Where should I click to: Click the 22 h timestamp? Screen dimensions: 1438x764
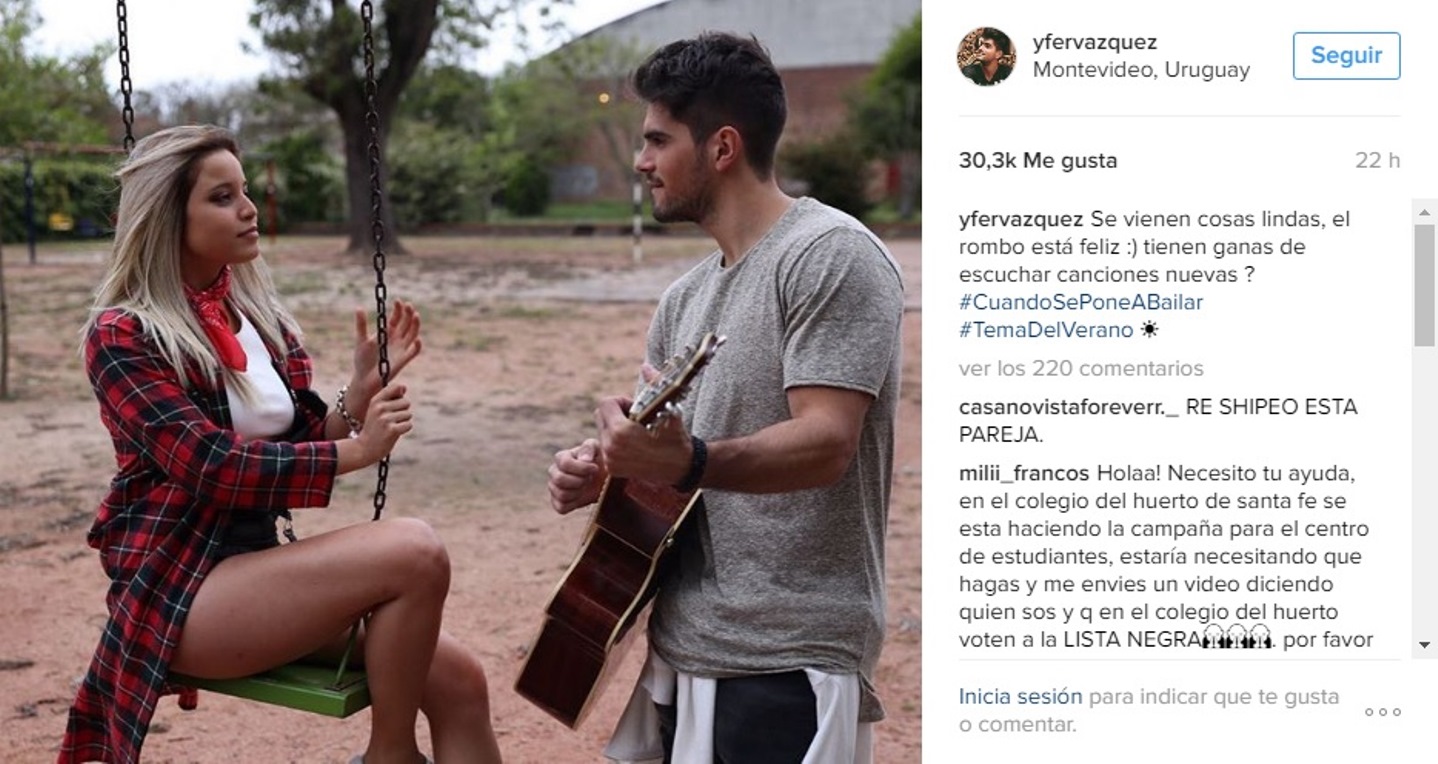pos(1378,161)
